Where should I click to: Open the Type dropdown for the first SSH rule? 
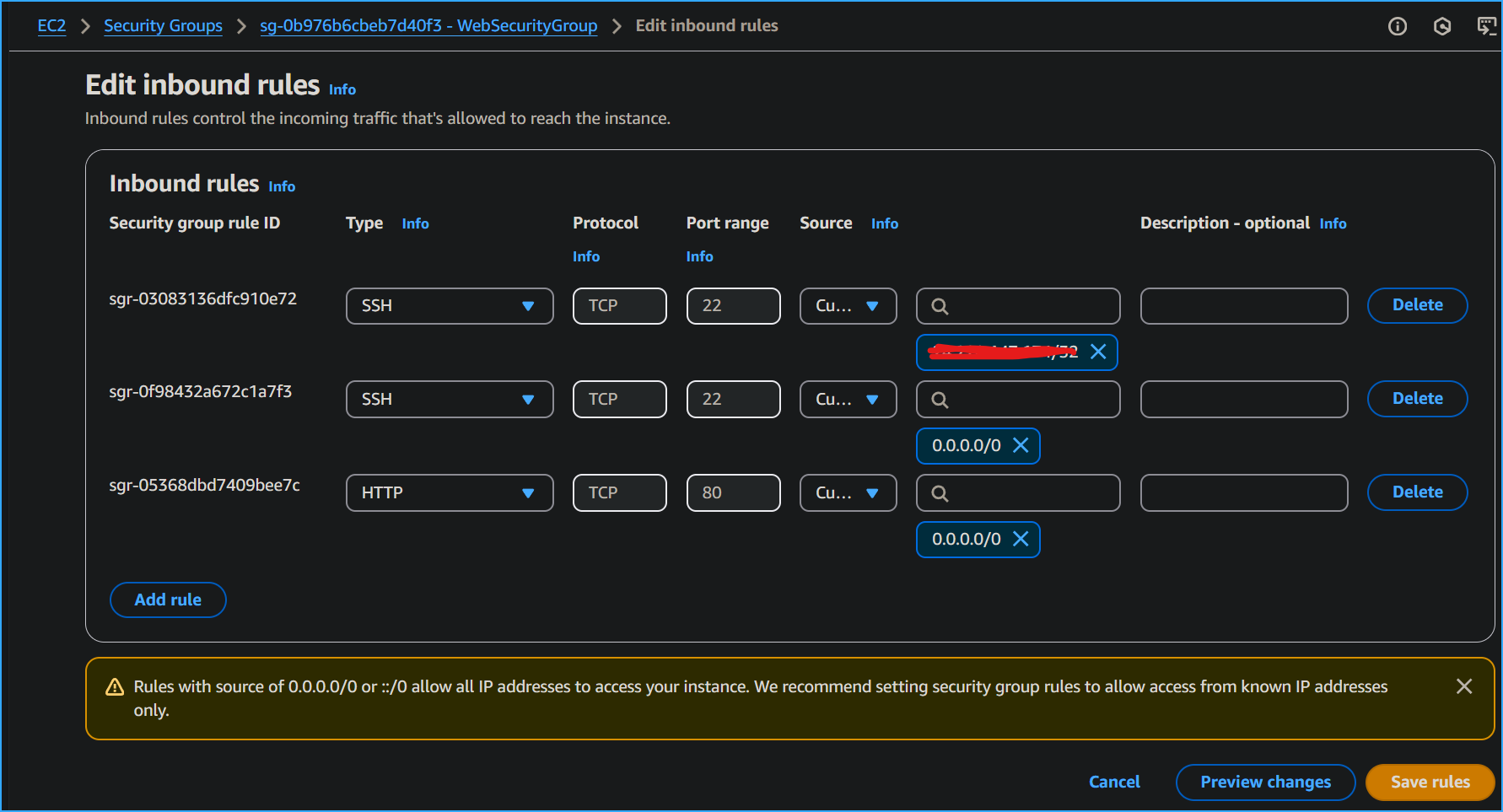[449, 305]
